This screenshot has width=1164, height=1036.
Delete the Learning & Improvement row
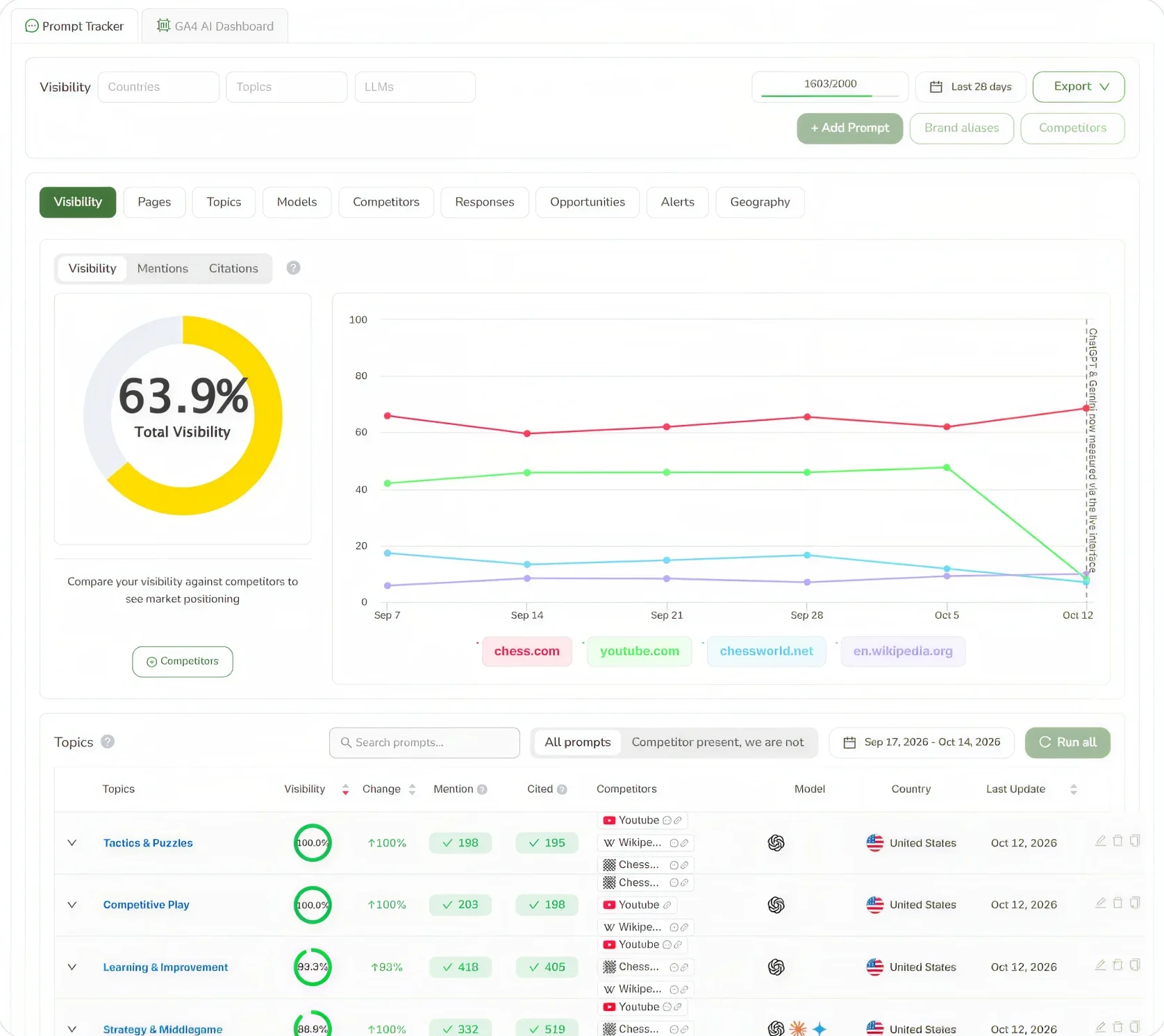click(x=1117, y=965)
